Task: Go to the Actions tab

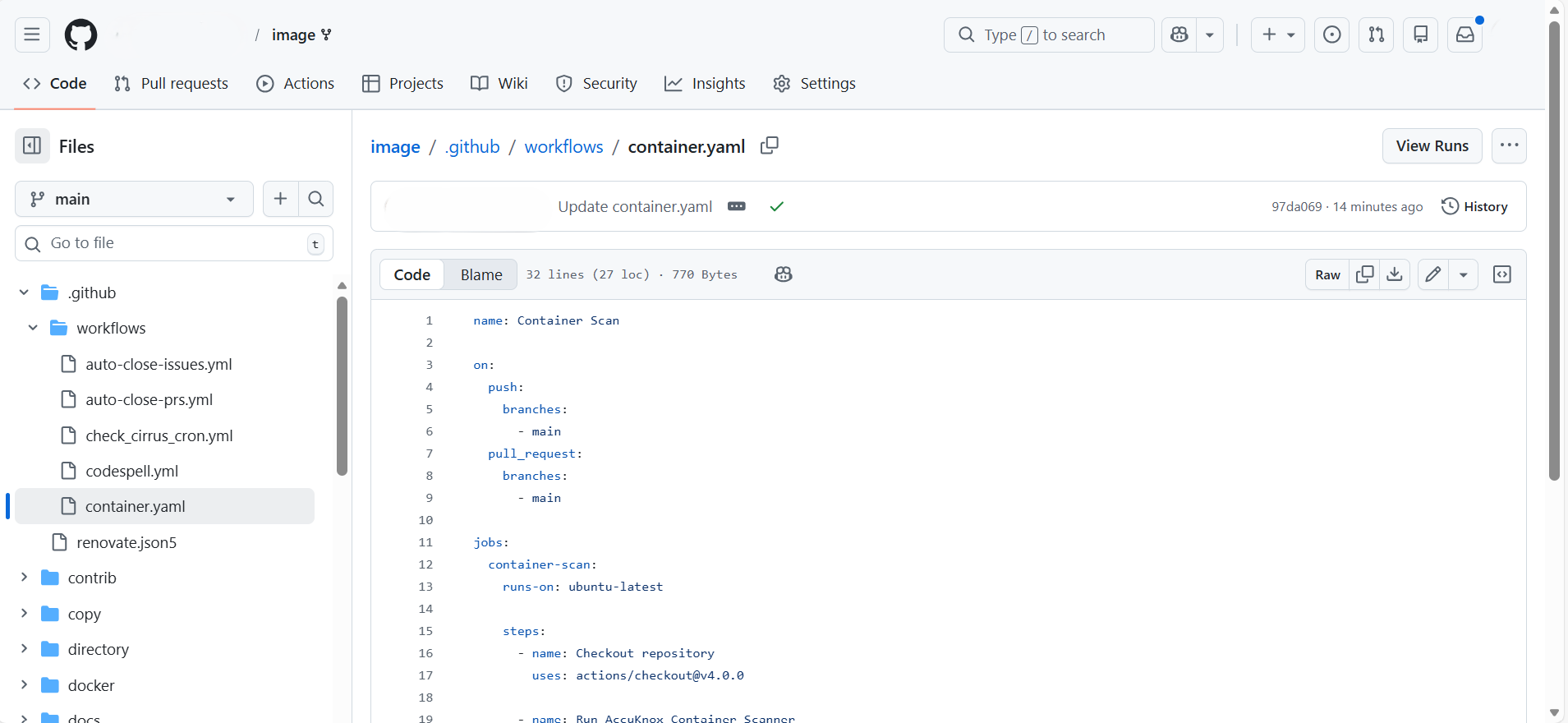Action: pyautogui.click(x=296, y=83)
